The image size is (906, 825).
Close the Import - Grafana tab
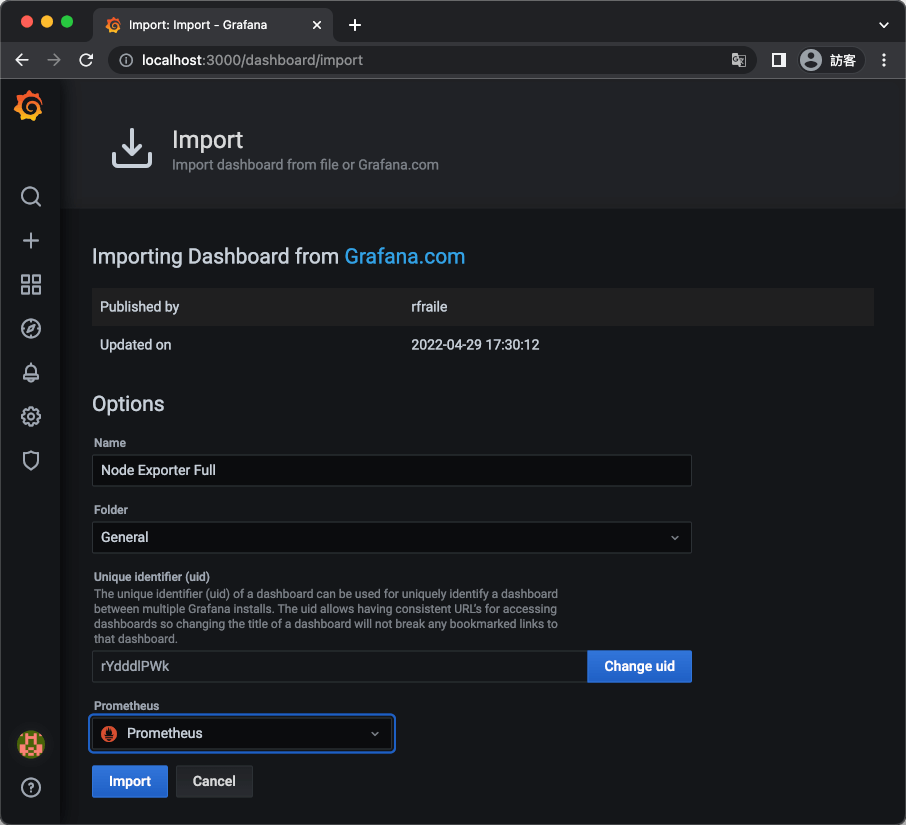pyautogui.click(x=317, y=25)
